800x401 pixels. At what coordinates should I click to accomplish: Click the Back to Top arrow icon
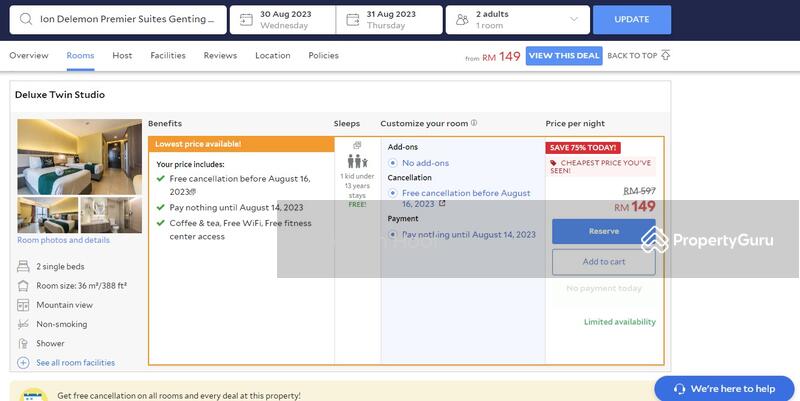coord(666,56)
